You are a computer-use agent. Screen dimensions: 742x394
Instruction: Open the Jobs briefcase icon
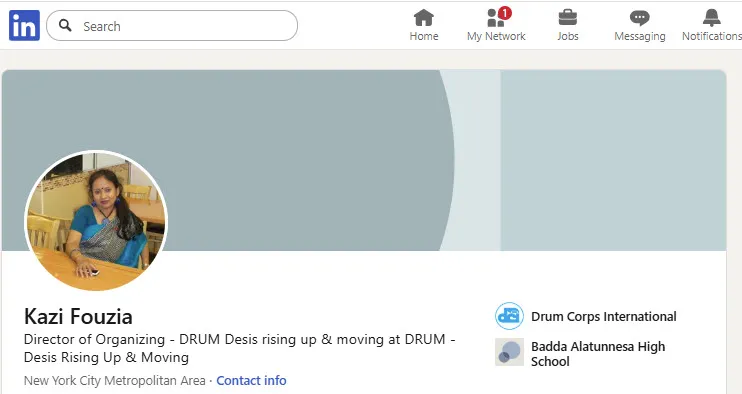coord(567,18)
